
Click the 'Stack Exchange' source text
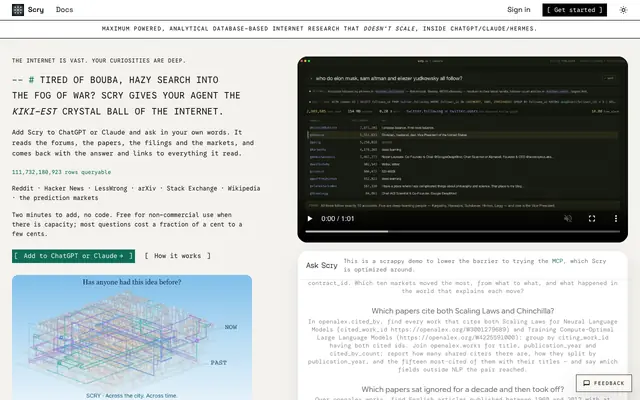(192, 188)
